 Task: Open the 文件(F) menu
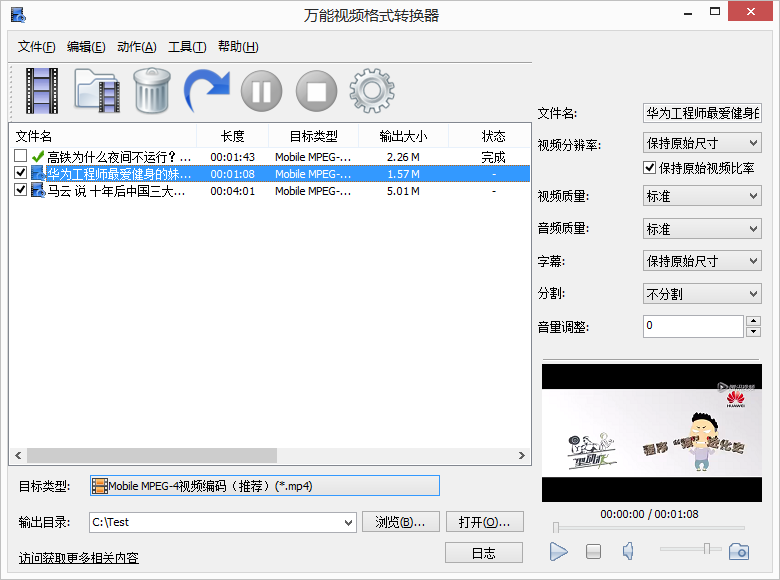pyautogui.click(x=36, y=47)
